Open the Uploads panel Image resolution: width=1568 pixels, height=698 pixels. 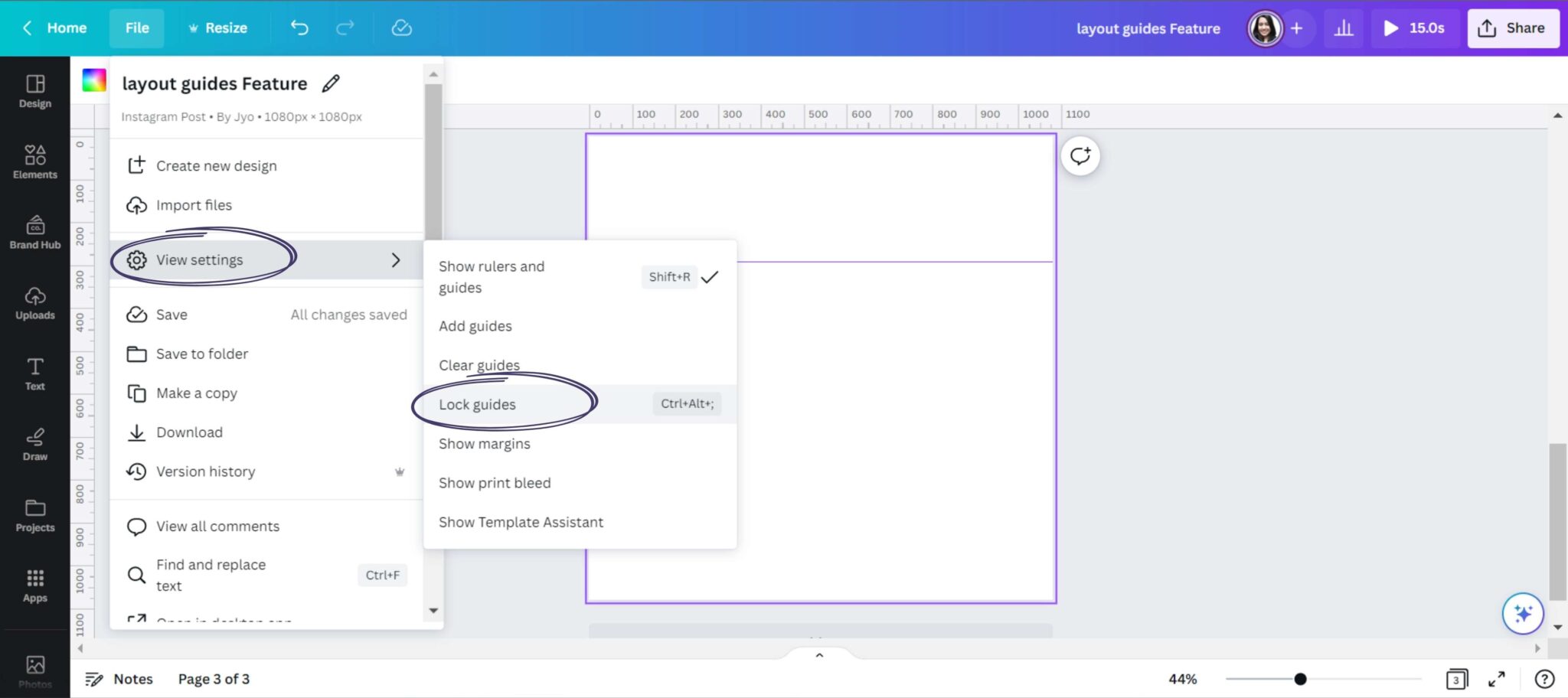coord(34,303)
